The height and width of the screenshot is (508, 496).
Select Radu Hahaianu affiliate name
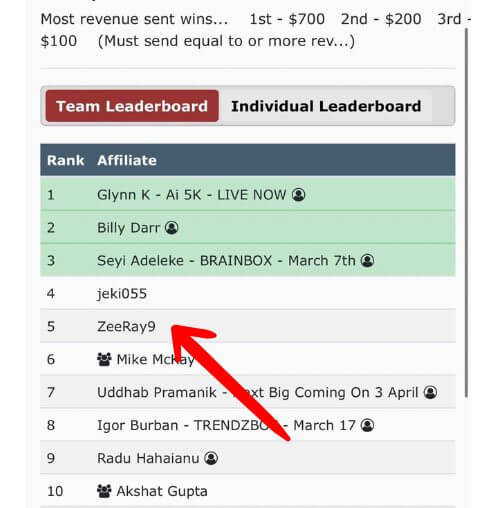(x=148, y=458)
